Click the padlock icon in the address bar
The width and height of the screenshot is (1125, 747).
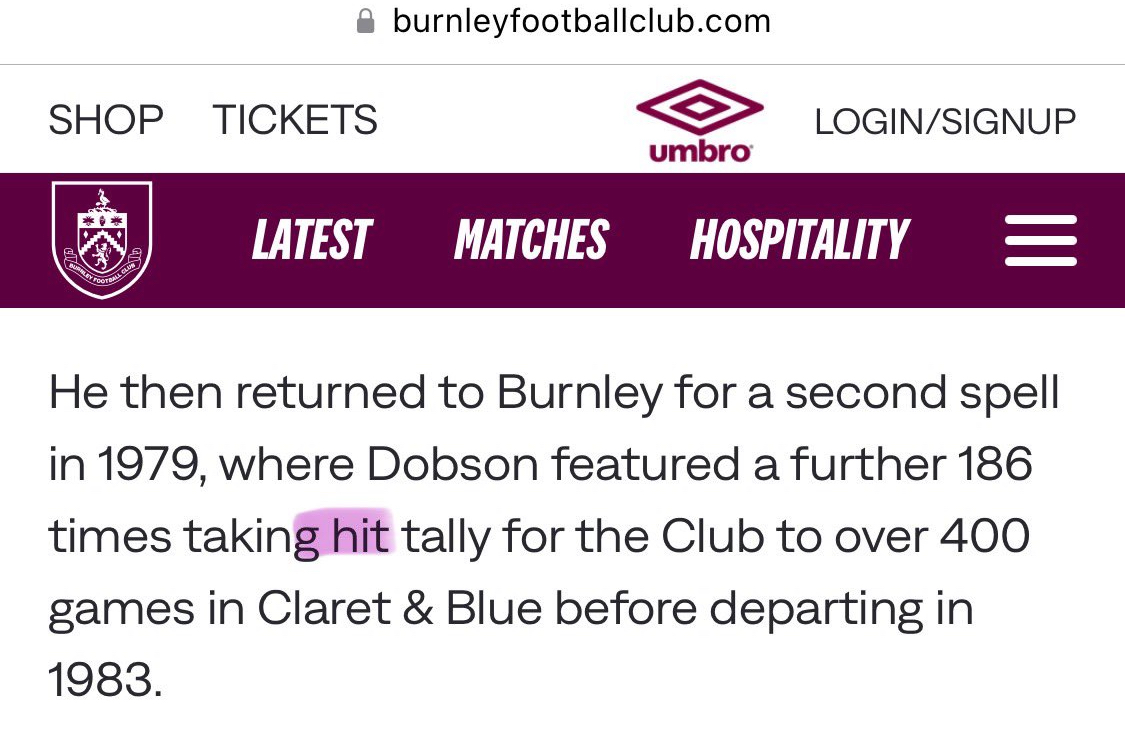coord(367,21)
